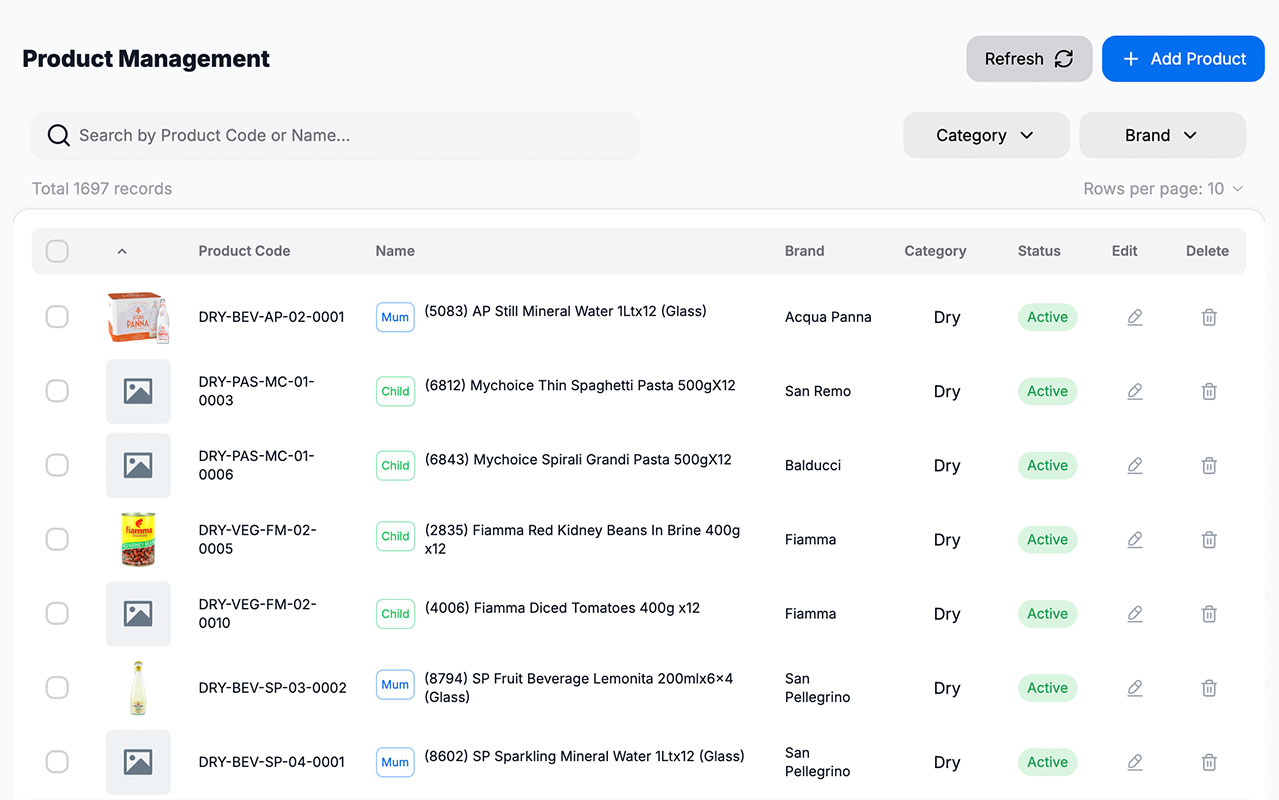1279x800 pixels.
Task: Edit the AP Still Mineral Water product
Action: click(x=1135, y=317)
